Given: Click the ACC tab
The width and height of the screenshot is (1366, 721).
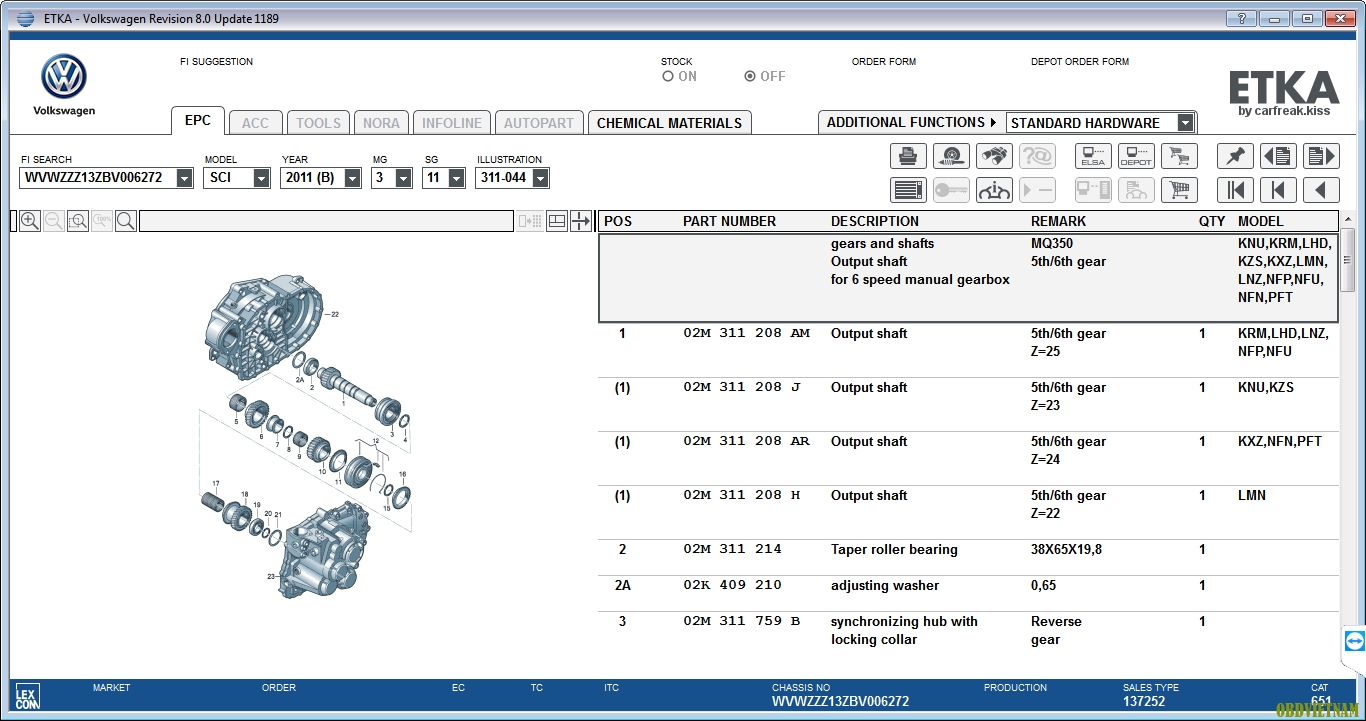Looking at the screenshot, I should click(255, 123).
